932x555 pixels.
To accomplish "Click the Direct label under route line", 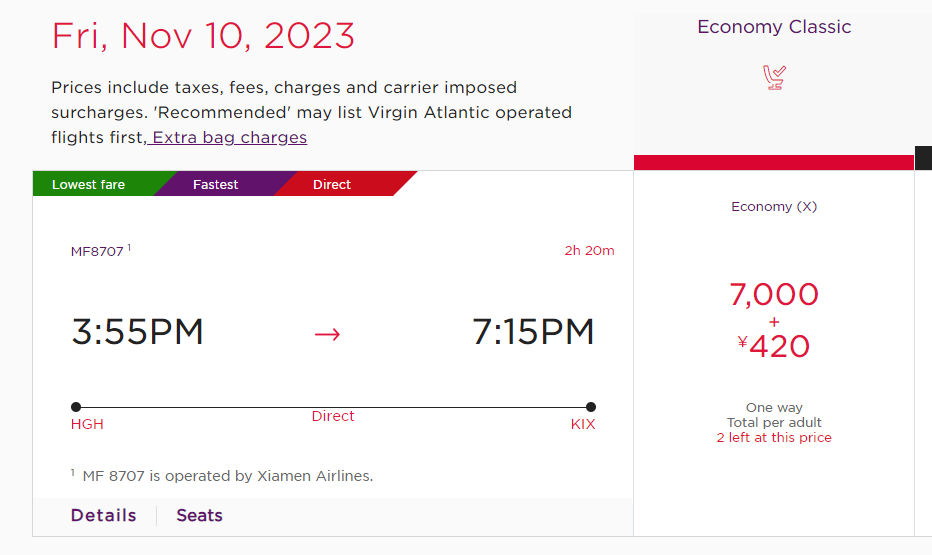I will click(x=333, y=416).
